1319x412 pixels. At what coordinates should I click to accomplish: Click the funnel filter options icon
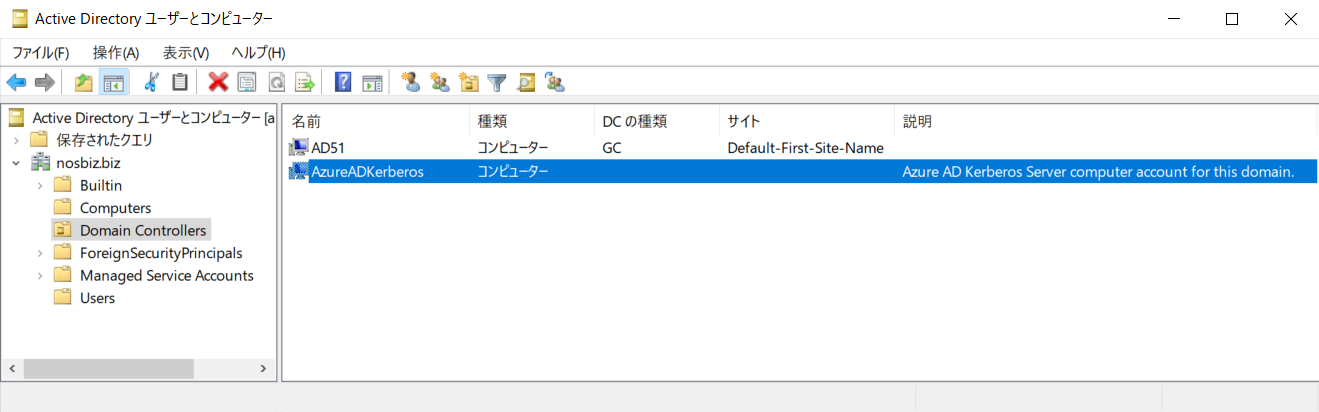point(497,82)
